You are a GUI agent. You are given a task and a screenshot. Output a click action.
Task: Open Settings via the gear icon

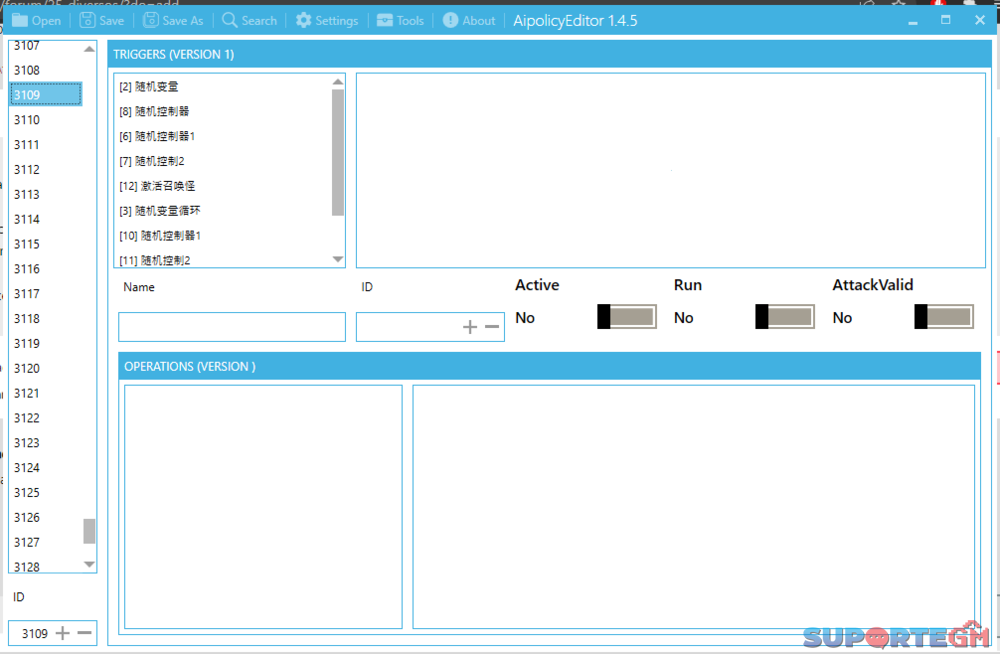coord(303,20)
